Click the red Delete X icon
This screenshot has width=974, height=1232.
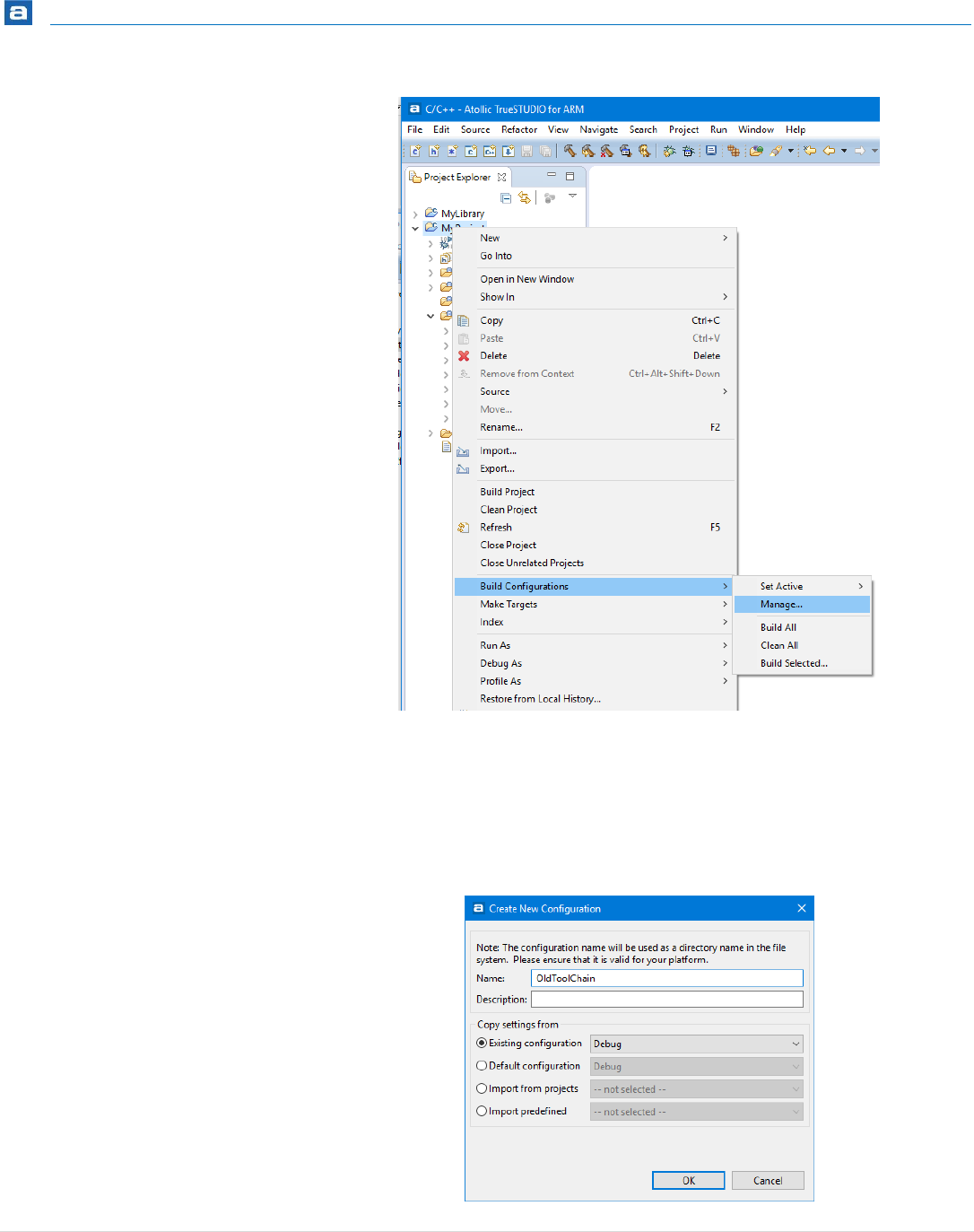pyautogui.click(x=464, y=356)
